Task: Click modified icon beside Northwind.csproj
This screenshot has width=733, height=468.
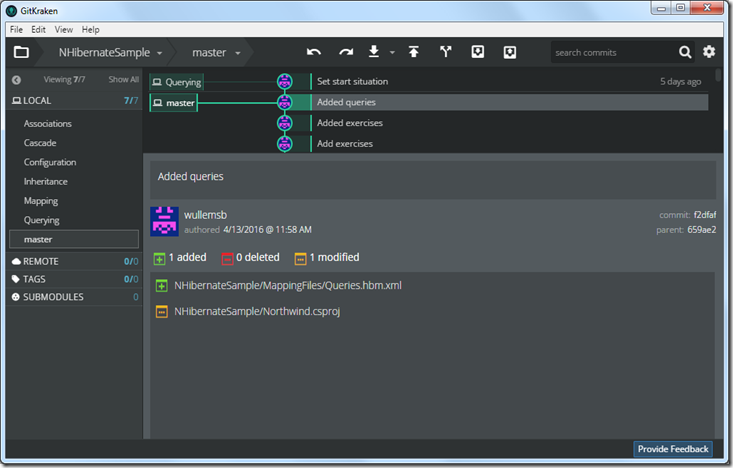Action: pyautogui.click(x=162, y=311)
